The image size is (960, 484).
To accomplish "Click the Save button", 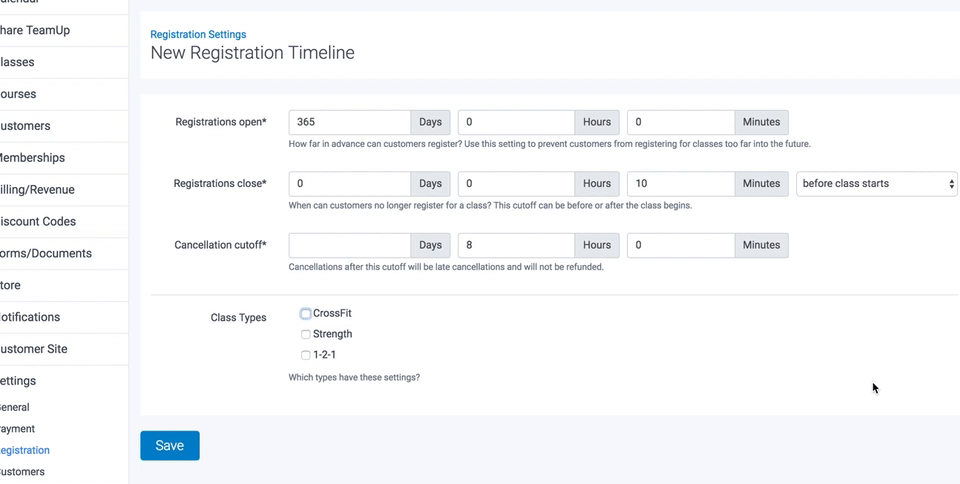I will point(170,446).
